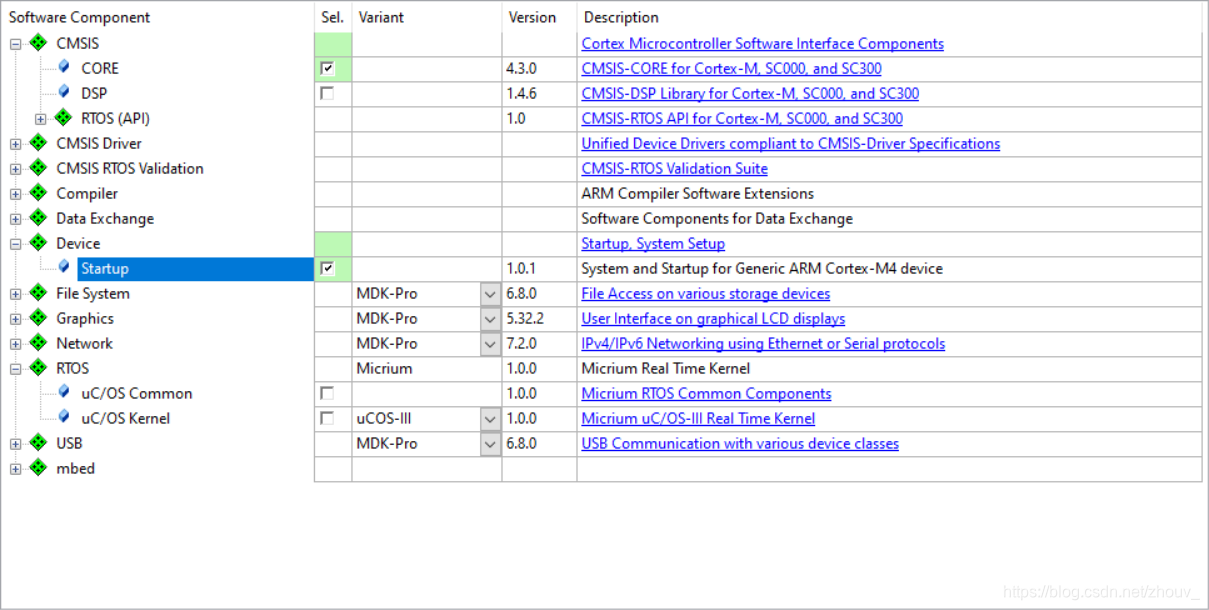Open Graphics MDK-Pro variant dropdown
Image resolution: width=1209 pixels, height=610 pixels.
pyautogui.click(x=490, y=319)
